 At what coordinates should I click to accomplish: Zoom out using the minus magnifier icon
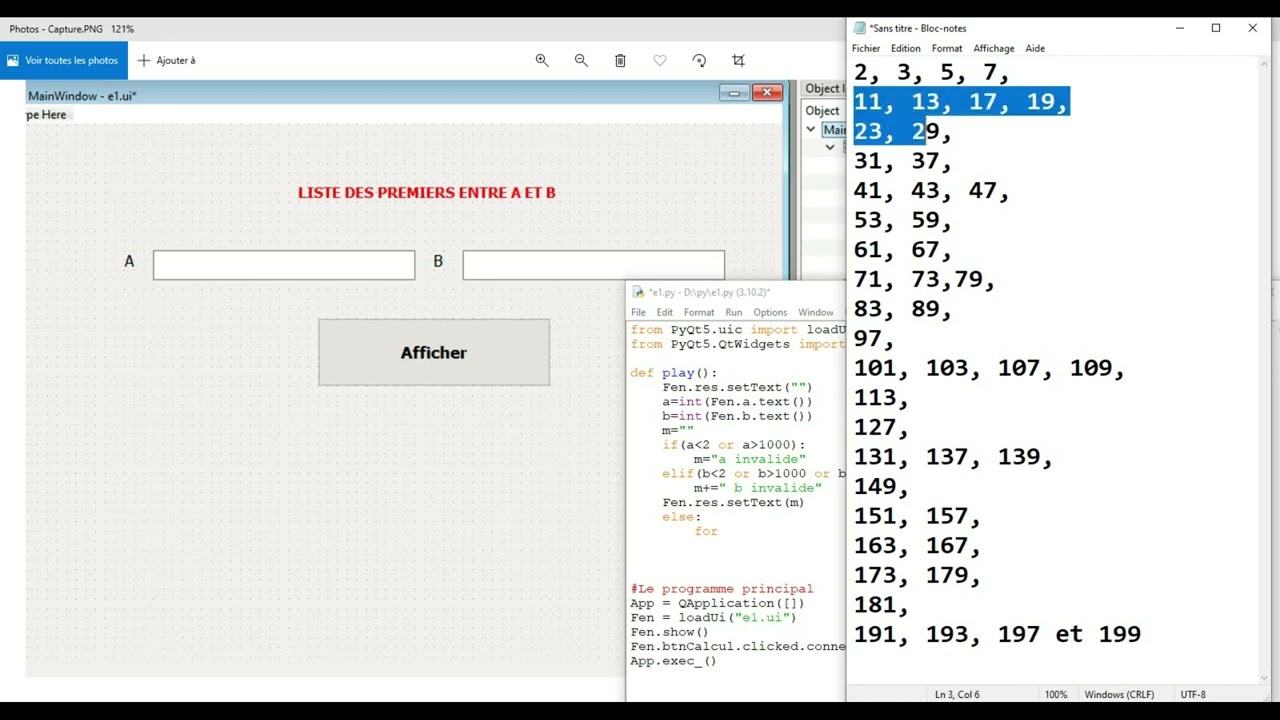[x=581, y=60]
